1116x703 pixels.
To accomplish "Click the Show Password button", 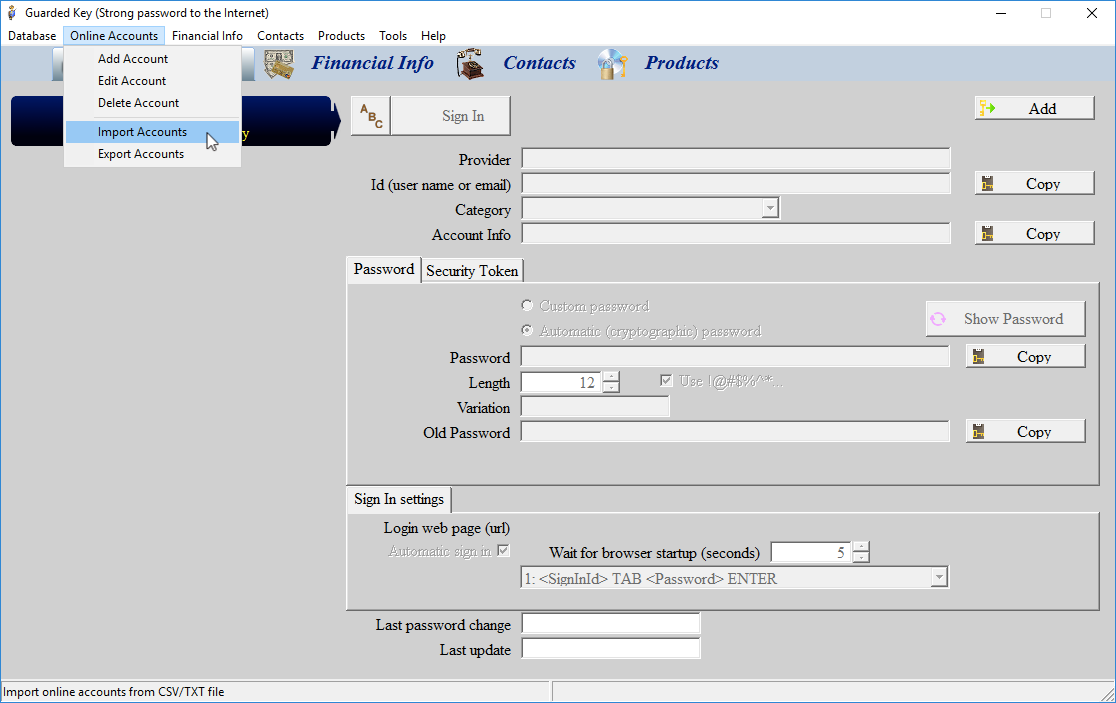I will 1006,319.
